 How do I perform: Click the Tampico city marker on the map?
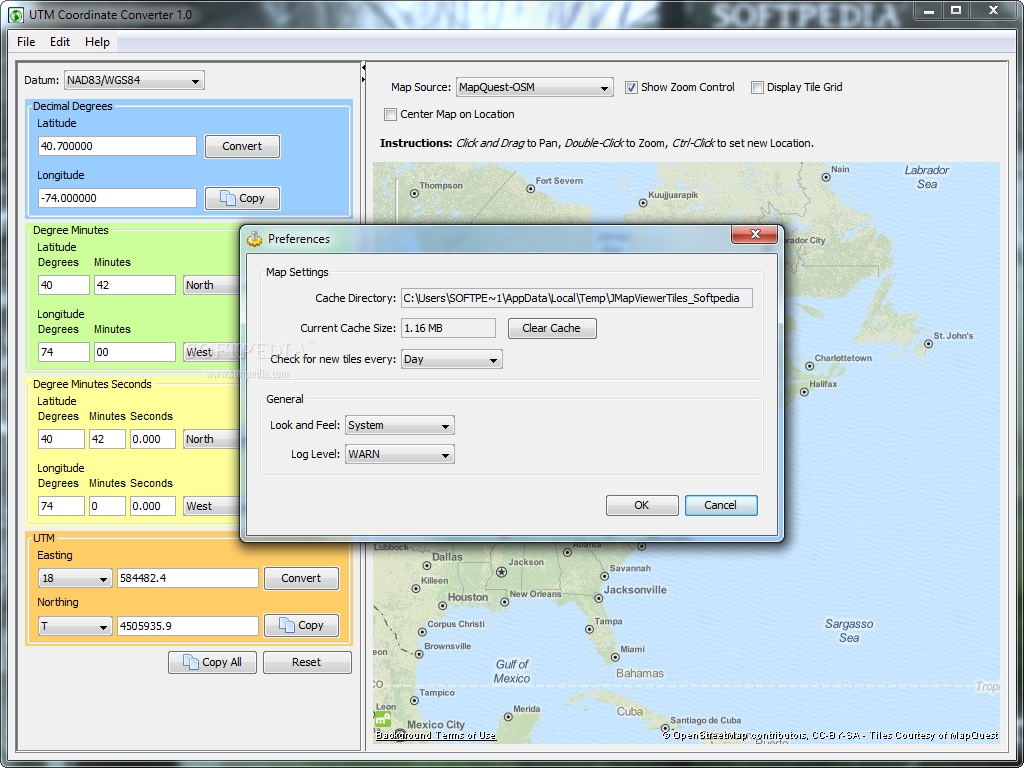coord(414,701)
